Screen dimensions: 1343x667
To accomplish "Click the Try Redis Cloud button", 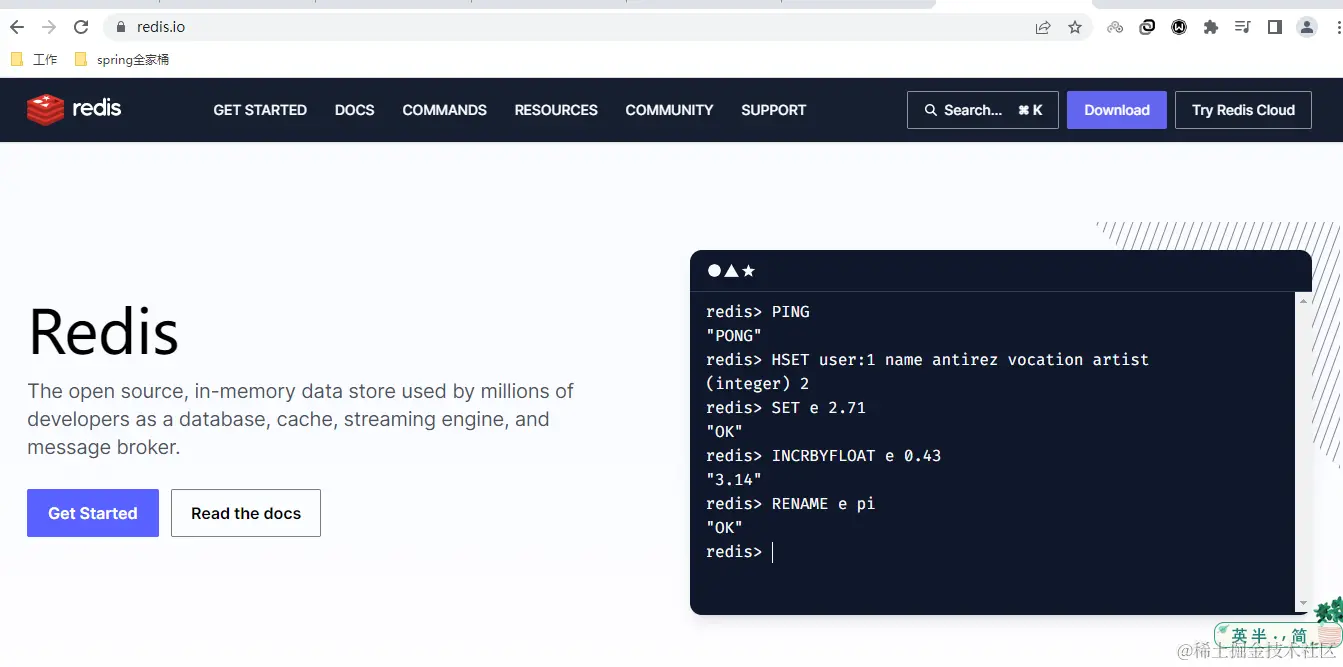I will 1243,110.
